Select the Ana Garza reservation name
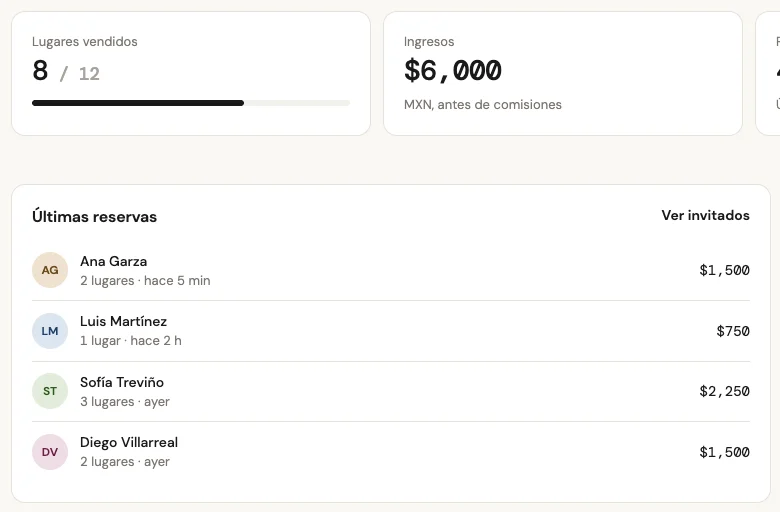Viewport: 780px width, 512px height. click(x=113, y=261)
